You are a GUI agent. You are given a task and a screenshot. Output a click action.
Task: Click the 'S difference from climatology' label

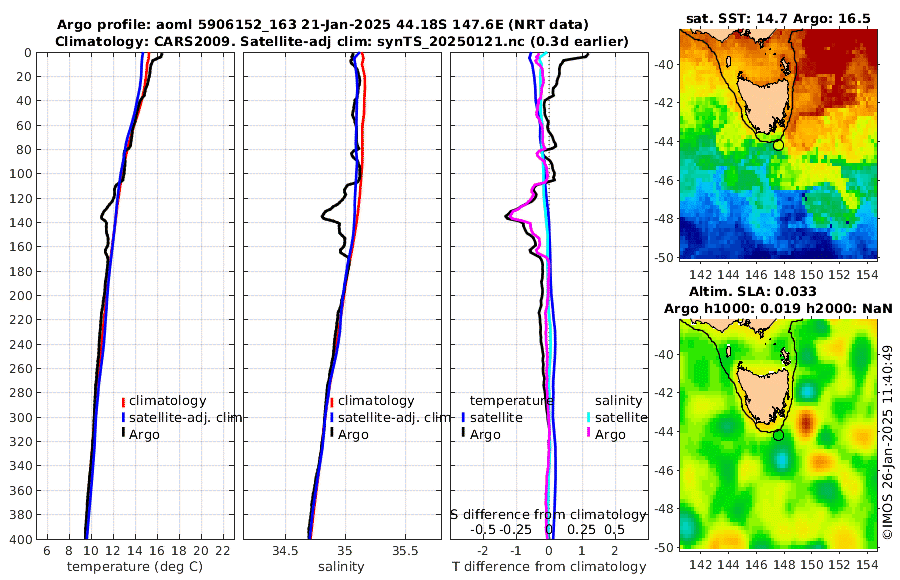[548, 515]
